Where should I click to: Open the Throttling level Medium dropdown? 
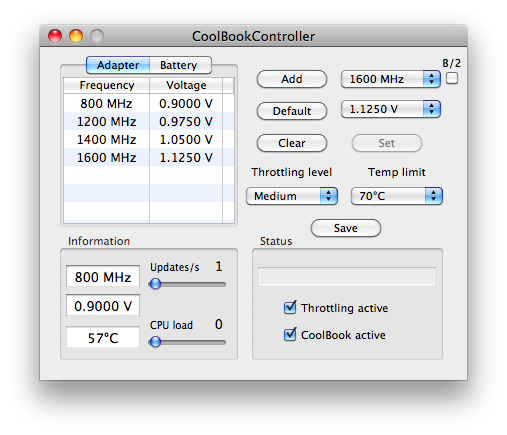point(292,196)
